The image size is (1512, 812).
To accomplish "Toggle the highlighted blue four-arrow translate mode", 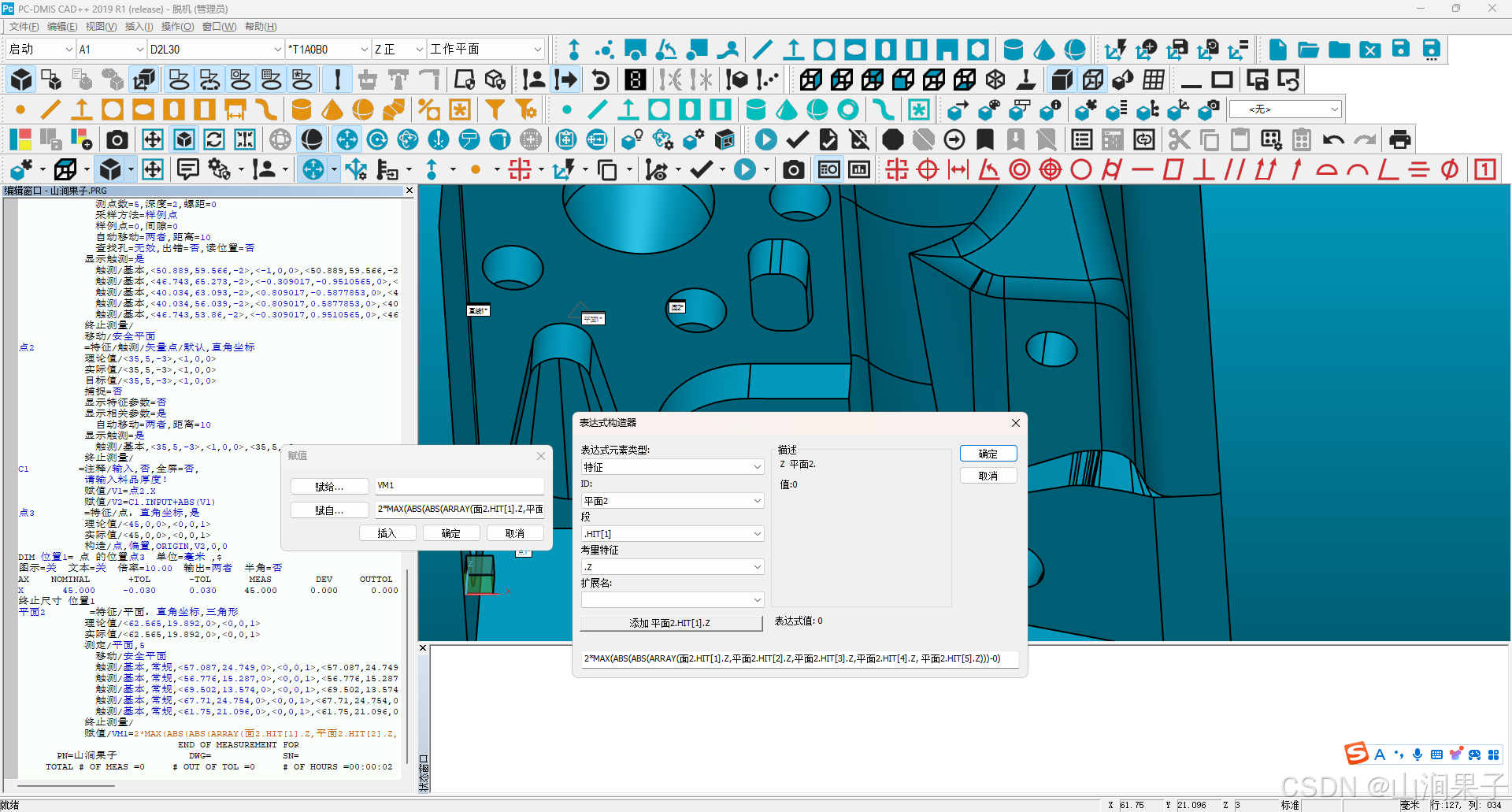I will click(x=346, y=139).
